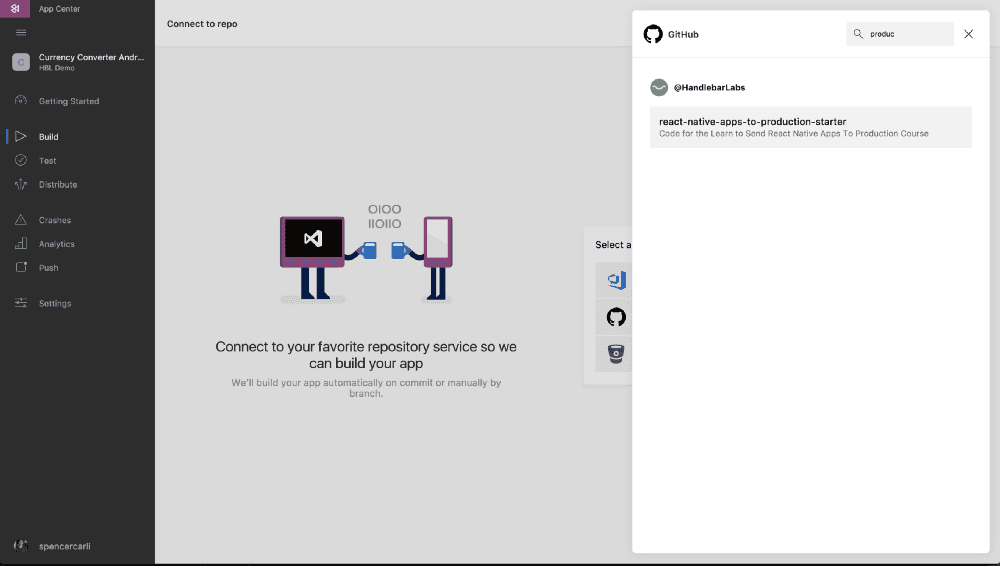Select react-native-apps-to-production-starter repository
Viewport: 1000px width, 566px height.
click(811, 127)
